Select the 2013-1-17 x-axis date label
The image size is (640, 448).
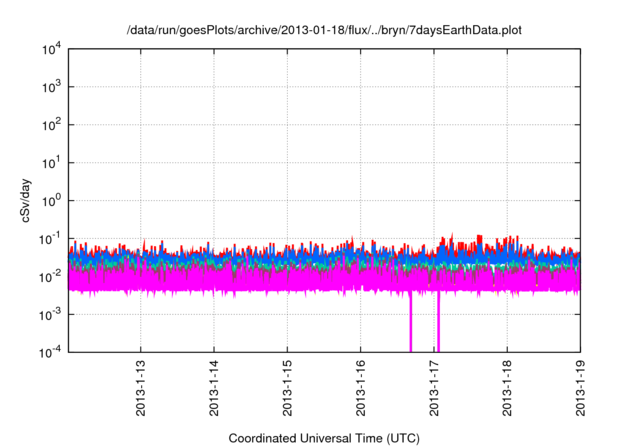434,388
